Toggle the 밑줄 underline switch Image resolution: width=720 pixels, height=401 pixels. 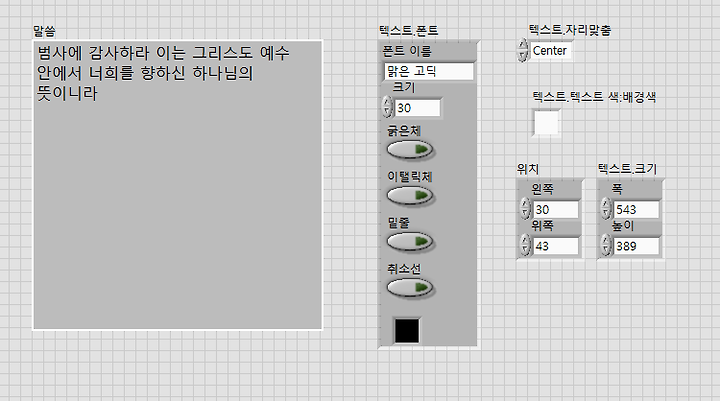(x=410, y=242)
